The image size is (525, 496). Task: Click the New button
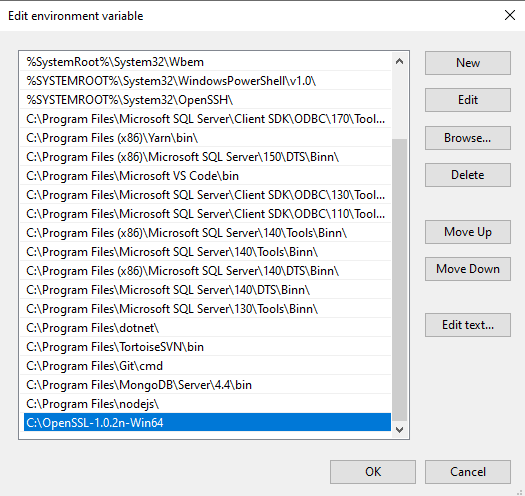(468, 63)
